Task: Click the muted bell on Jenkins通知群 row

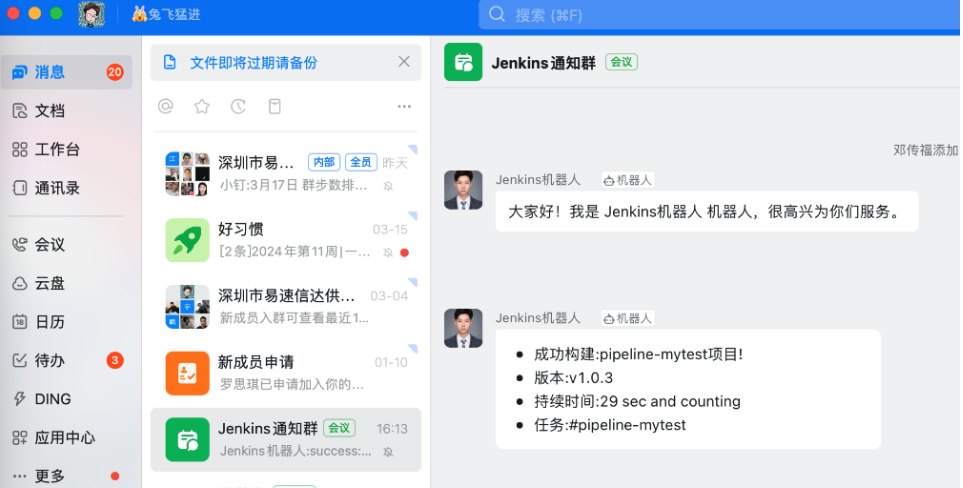Action: coord(388,452)
